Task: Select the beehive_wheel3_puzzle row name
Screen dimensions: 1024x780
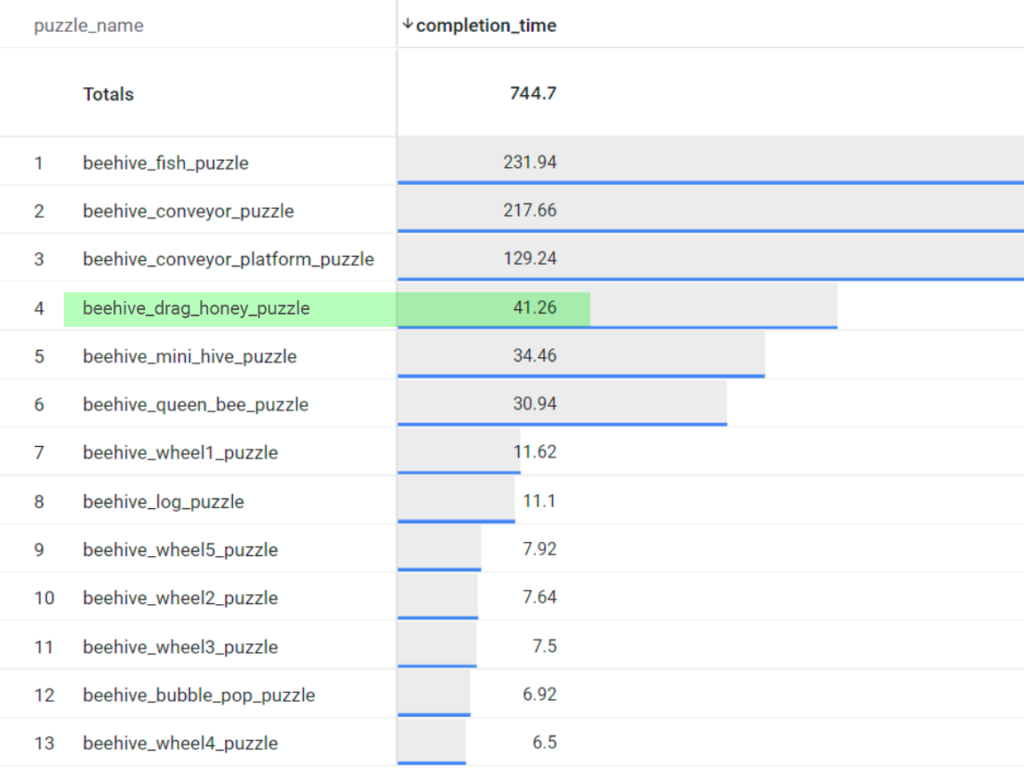Action: (x=180, y=647)
